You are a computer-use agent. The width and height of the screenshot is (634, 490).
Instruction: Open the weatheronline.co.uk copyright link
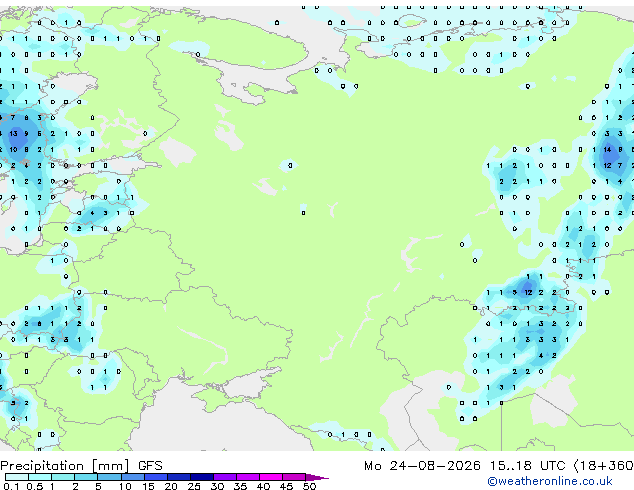coord(550,481)
